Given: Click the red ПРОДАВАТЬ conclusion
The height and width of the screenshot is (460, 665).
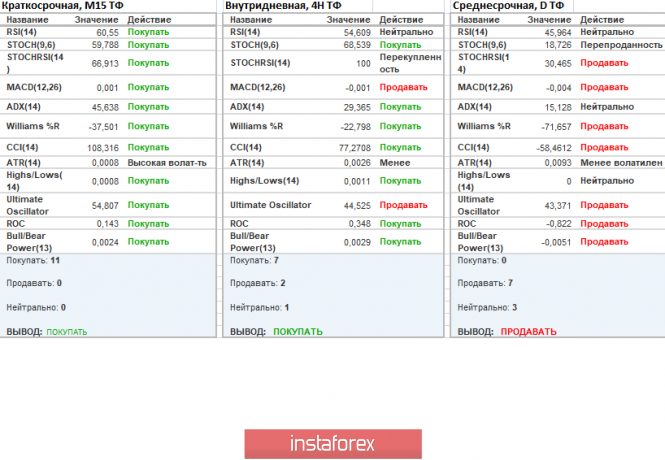Looking at the screenshot, I should point(528,332).
